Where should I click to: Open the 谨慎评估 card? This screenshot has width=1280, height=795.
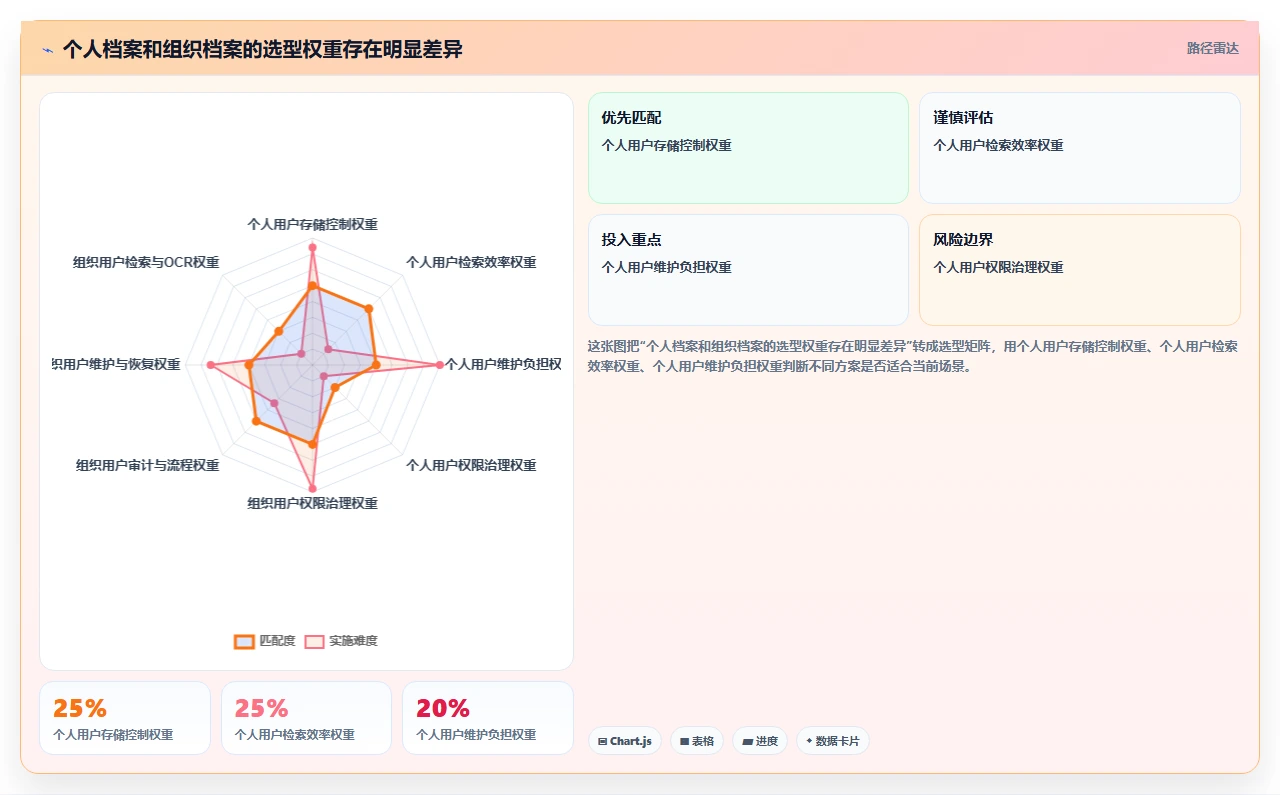[x=1080, y=148]
